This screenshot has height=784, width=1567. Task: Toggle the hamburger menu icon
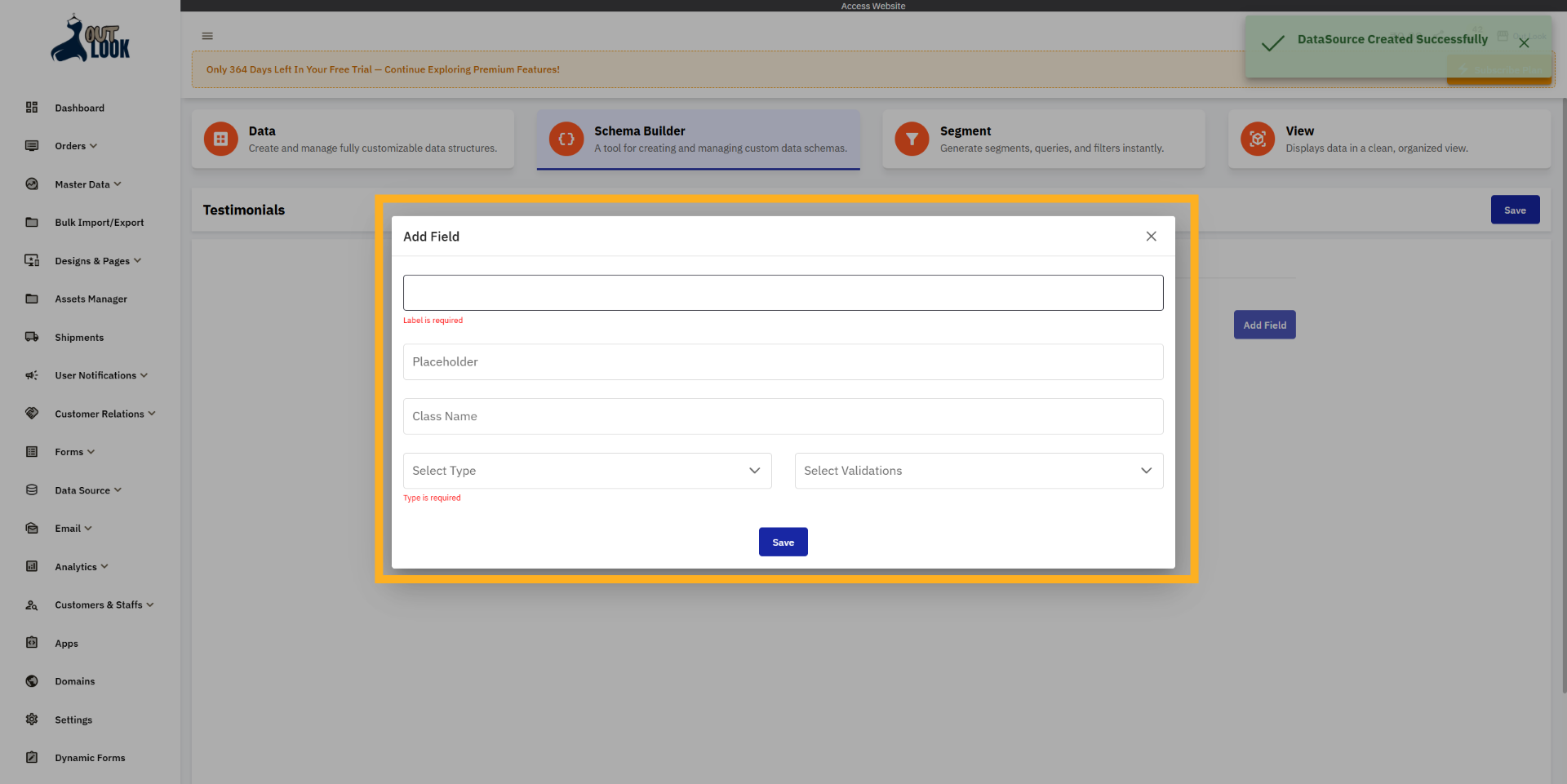click(x=207, y=36)
